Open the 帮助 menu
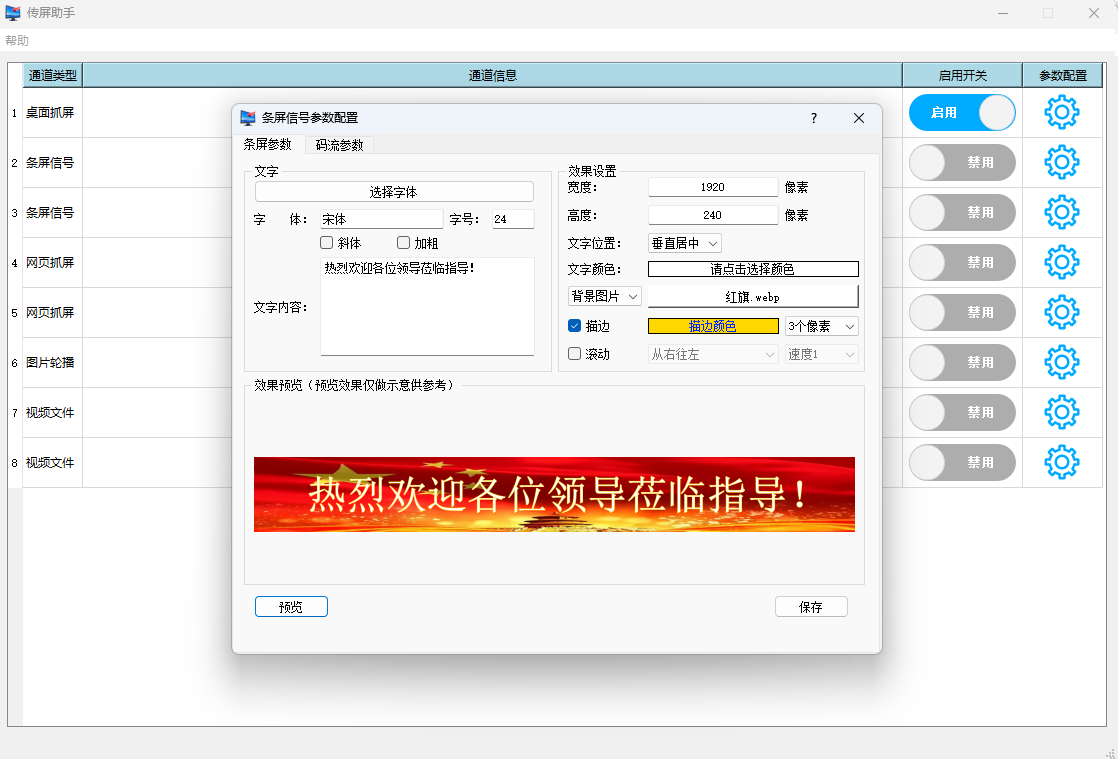 click(x=17, y=41)
